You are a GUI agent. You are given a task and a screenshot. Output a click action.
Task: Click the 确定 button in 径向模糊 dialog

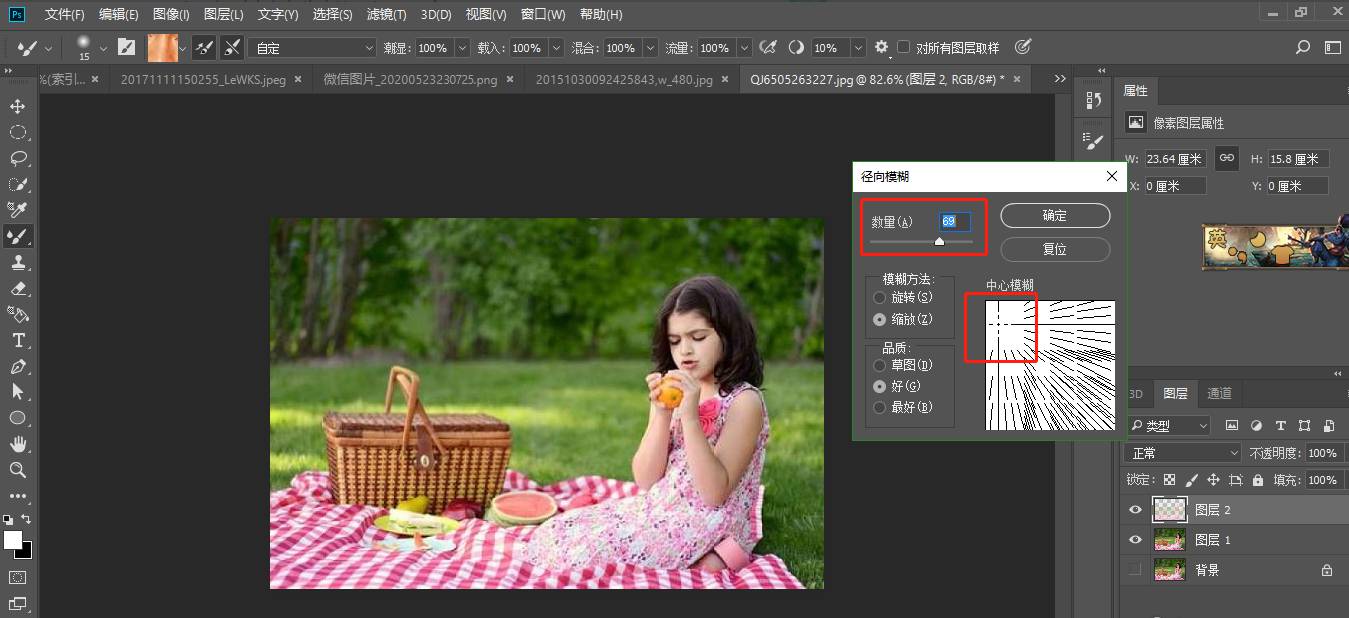point(1054,215)
